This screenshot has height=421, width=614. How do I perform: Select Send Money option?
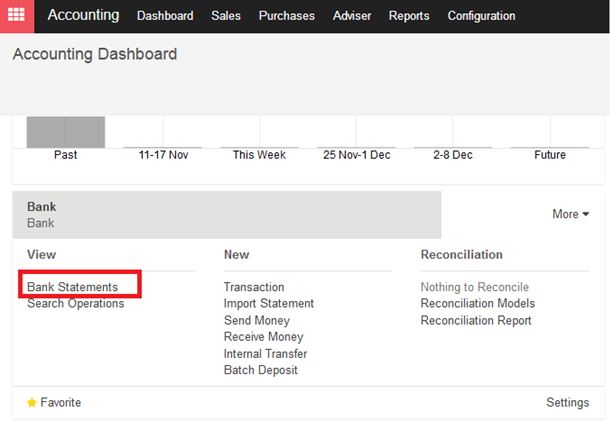[x=256, y=320]
